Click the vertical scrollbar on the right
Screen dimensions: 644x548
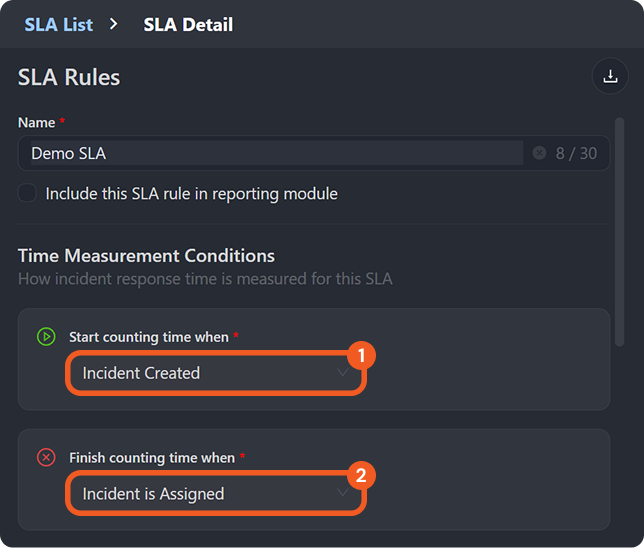coord(620,230)
